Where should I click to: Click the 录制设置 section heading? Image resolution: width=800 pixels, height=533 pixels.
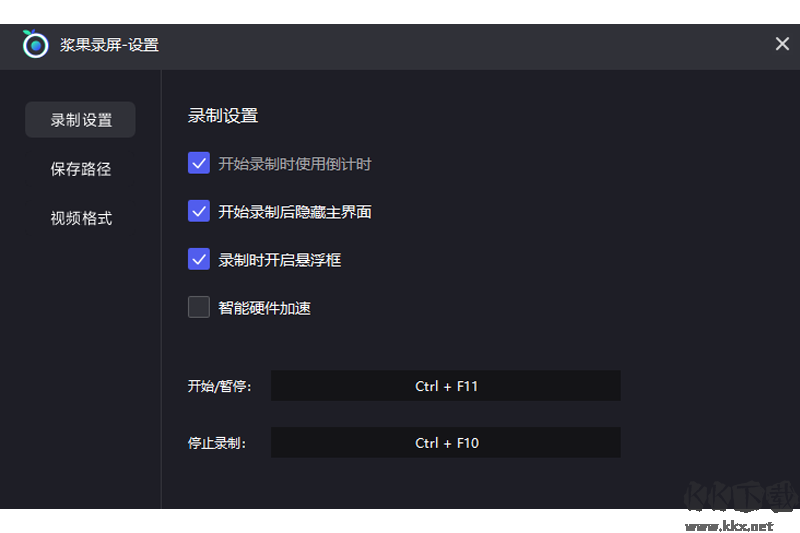tap(223, 116)
